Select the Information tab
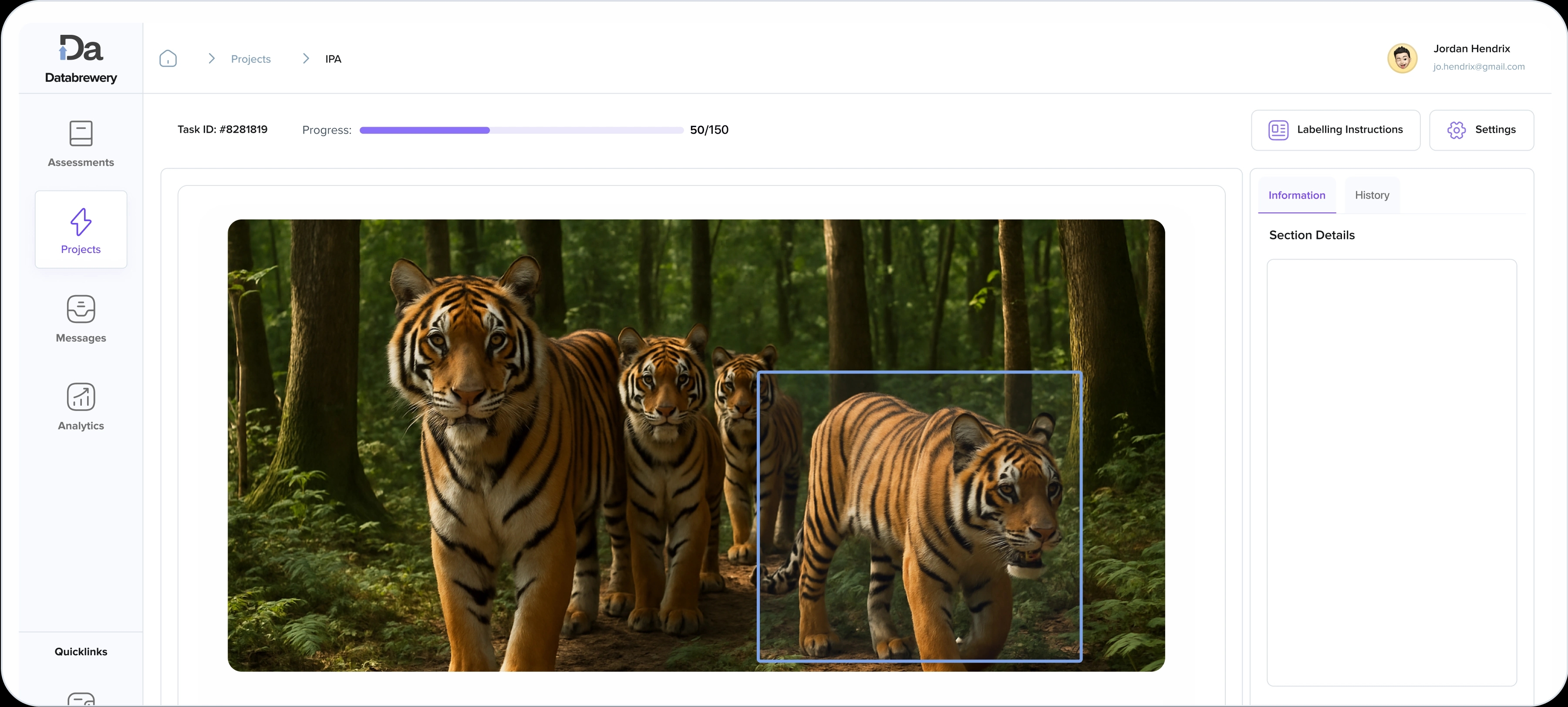 pyautogui.click(x=1296, y=195)
